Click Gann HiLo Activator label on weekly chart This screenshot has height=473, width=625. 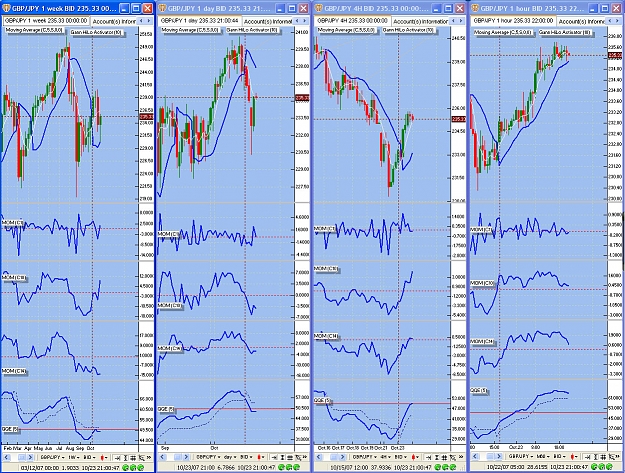click(96, 32)
